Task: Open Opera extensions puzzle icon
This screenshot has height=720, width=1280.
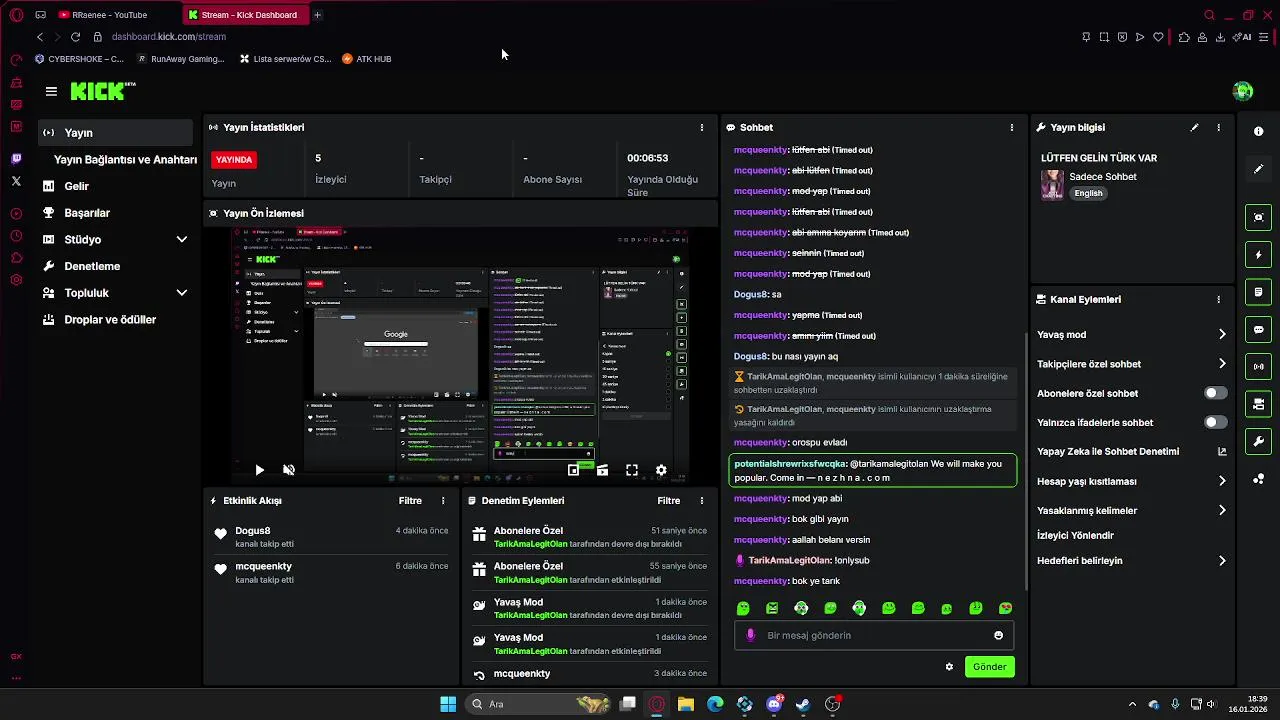Action: click(x=1184, y=37)
